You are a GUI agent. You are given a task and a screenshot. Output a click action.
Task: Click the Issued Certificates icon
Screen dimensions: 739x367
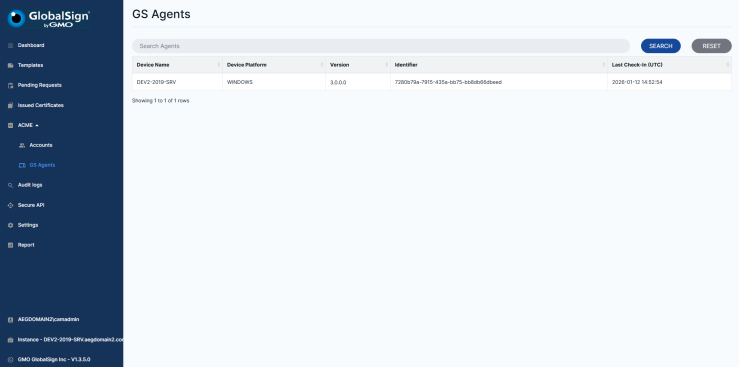pos(10,106)
